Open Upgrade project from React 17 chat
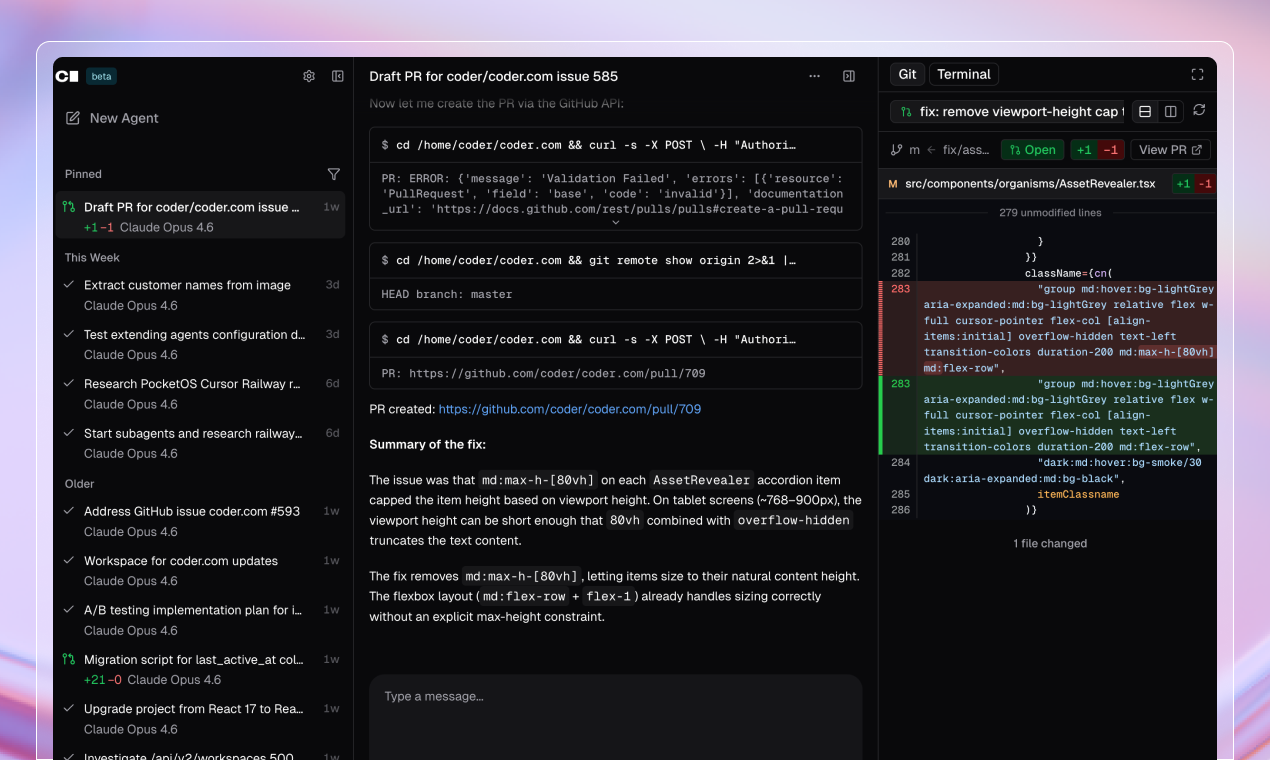 point(200,719)
